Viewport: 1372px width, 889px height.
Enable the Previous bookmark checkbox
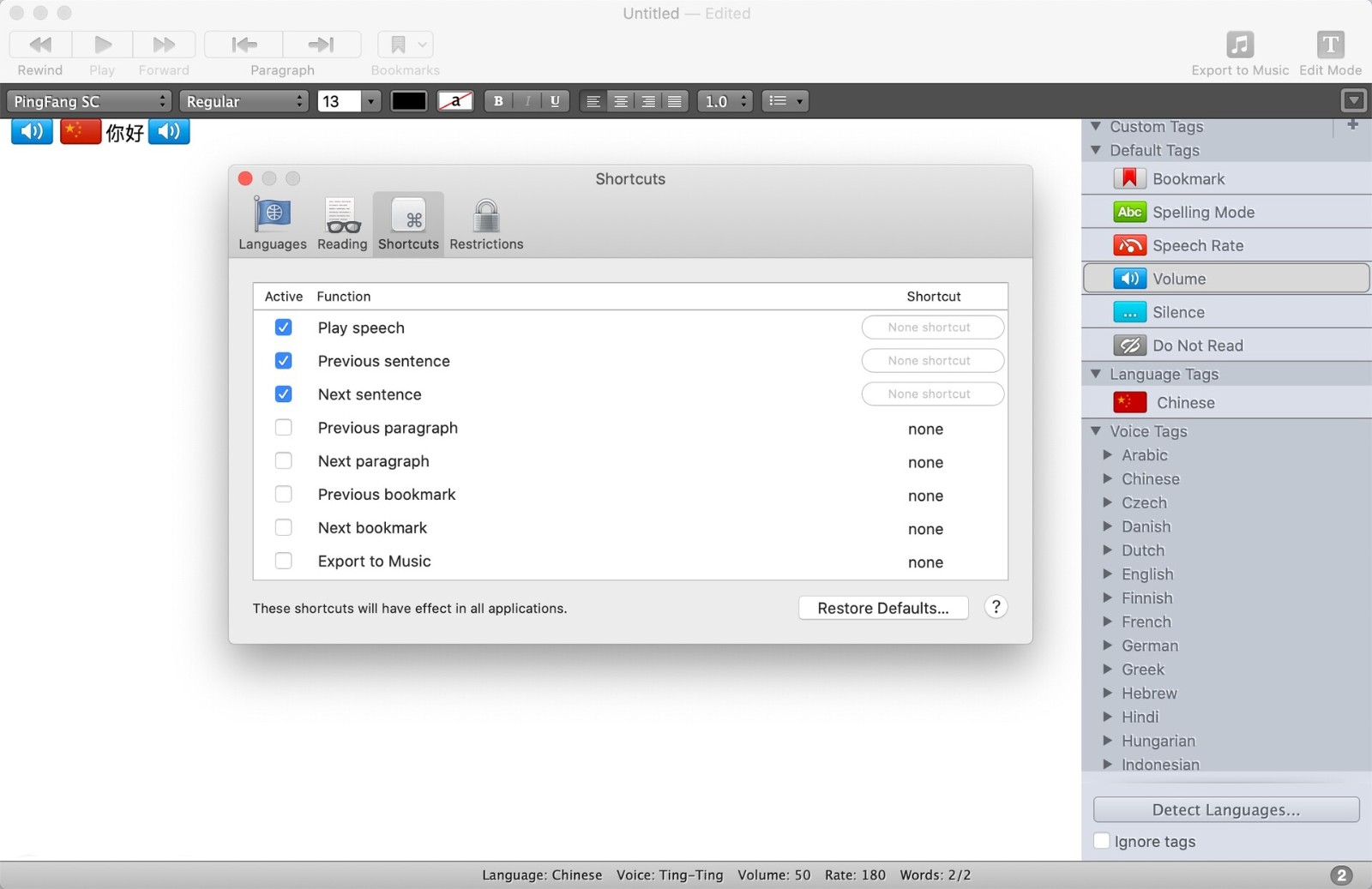coord(284,495)
